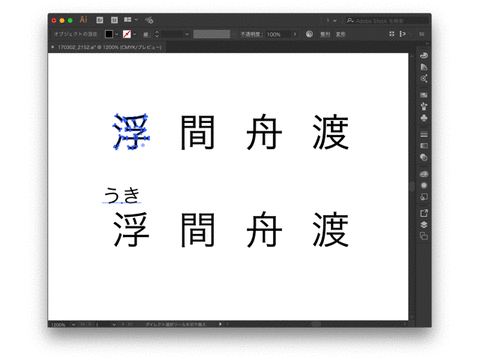480x360 pixels.
Task: Open the Swatches panel icon
Action: (424, 95)
